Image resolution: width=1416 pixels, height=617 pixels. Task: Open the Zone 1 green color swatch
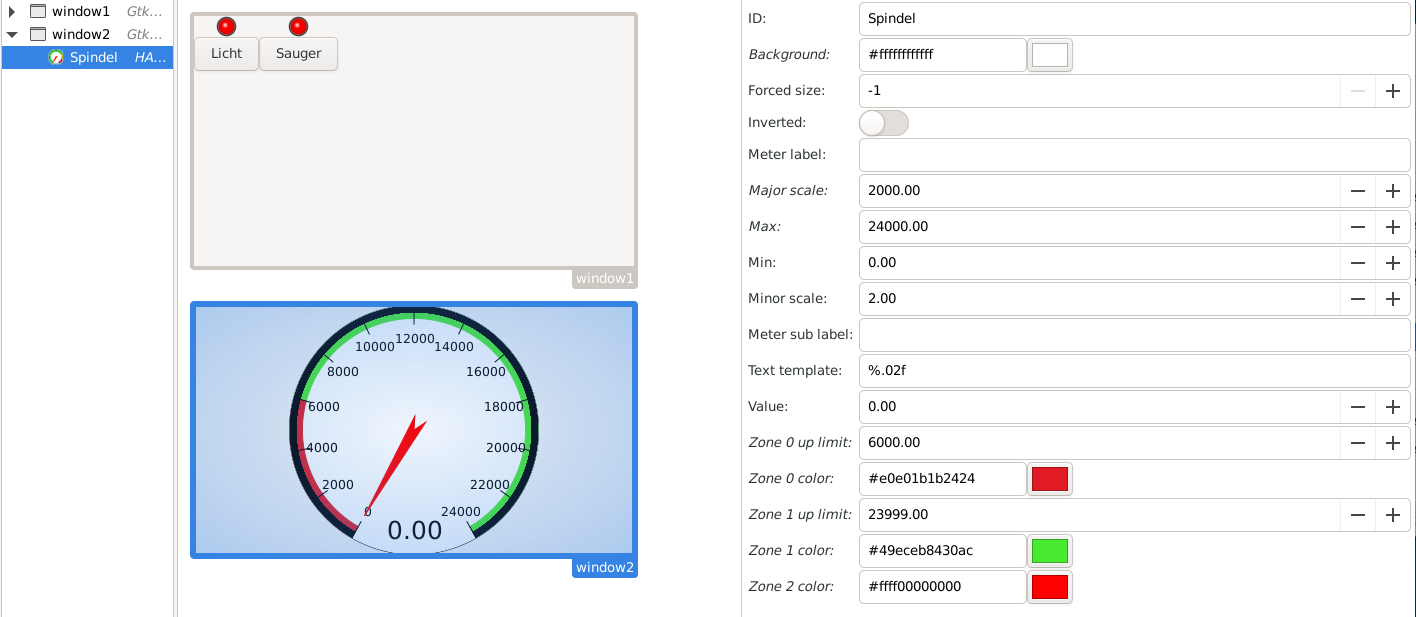tap(1049, 551)
